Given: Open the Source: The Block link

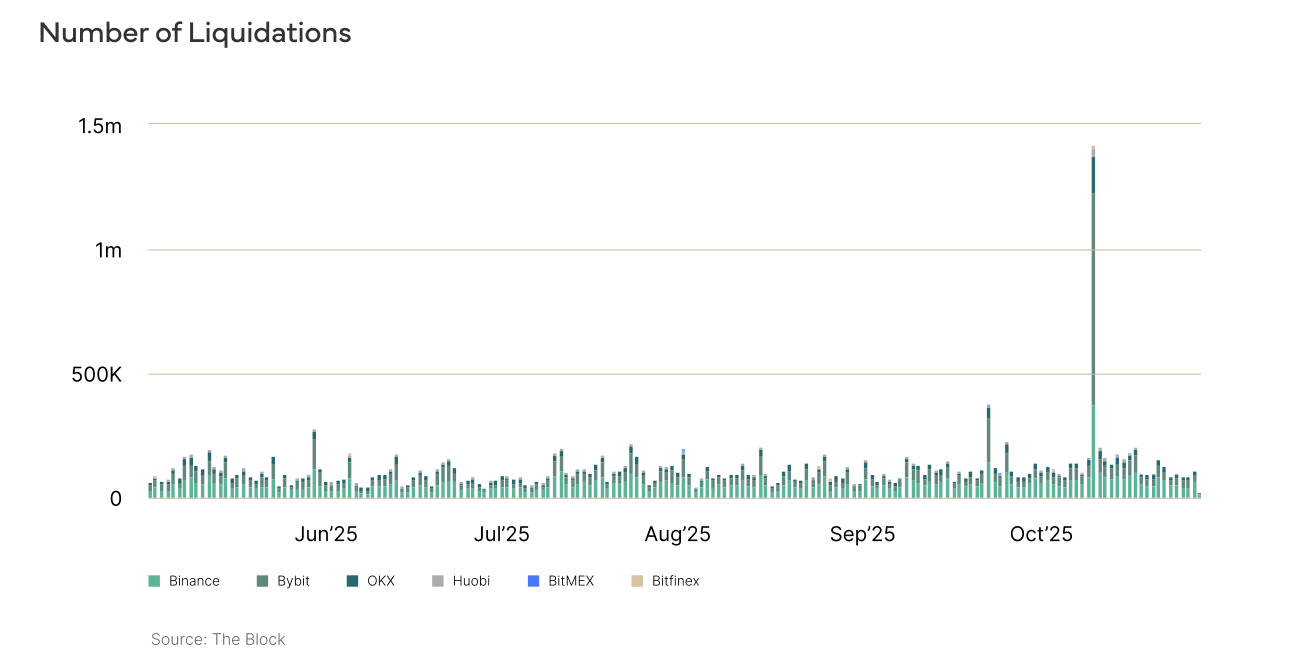Looking at the screenshot, I should pos(217,639).
